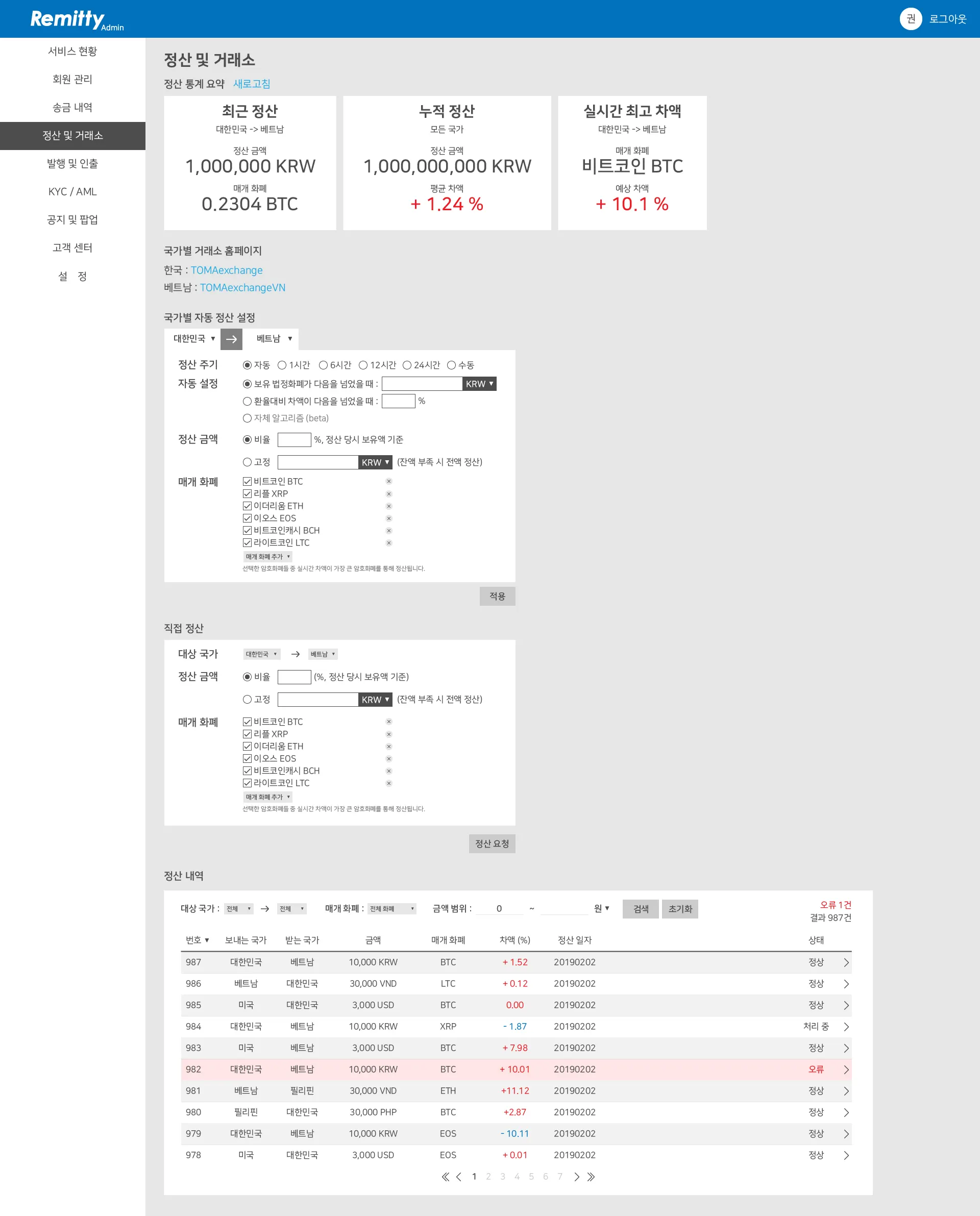The image size is (980, 1216).
Task: Go to last page of settlement history
Action: click(591, 1177)
